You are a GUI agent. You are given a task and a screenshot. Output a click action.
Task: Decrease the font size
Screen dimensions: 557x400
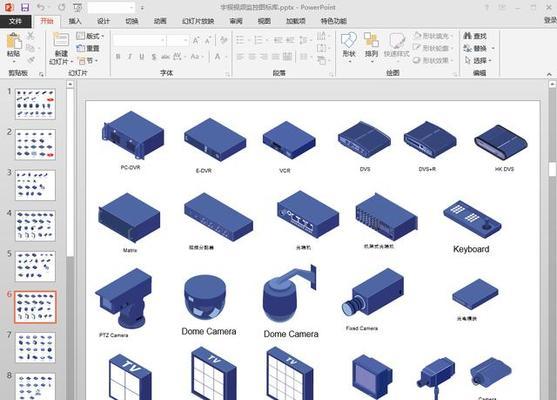pyautogui.click(x=208, y=40)
